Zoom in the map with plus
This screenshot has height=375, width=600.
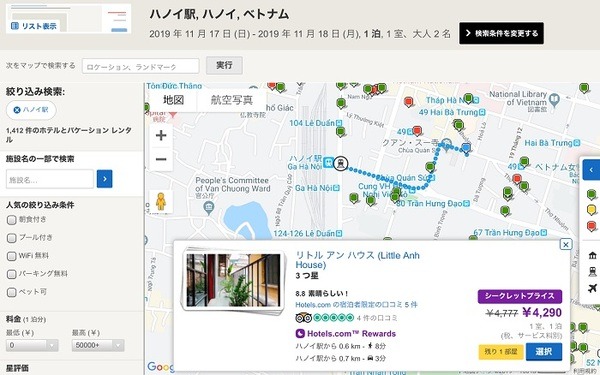(161, 135)
